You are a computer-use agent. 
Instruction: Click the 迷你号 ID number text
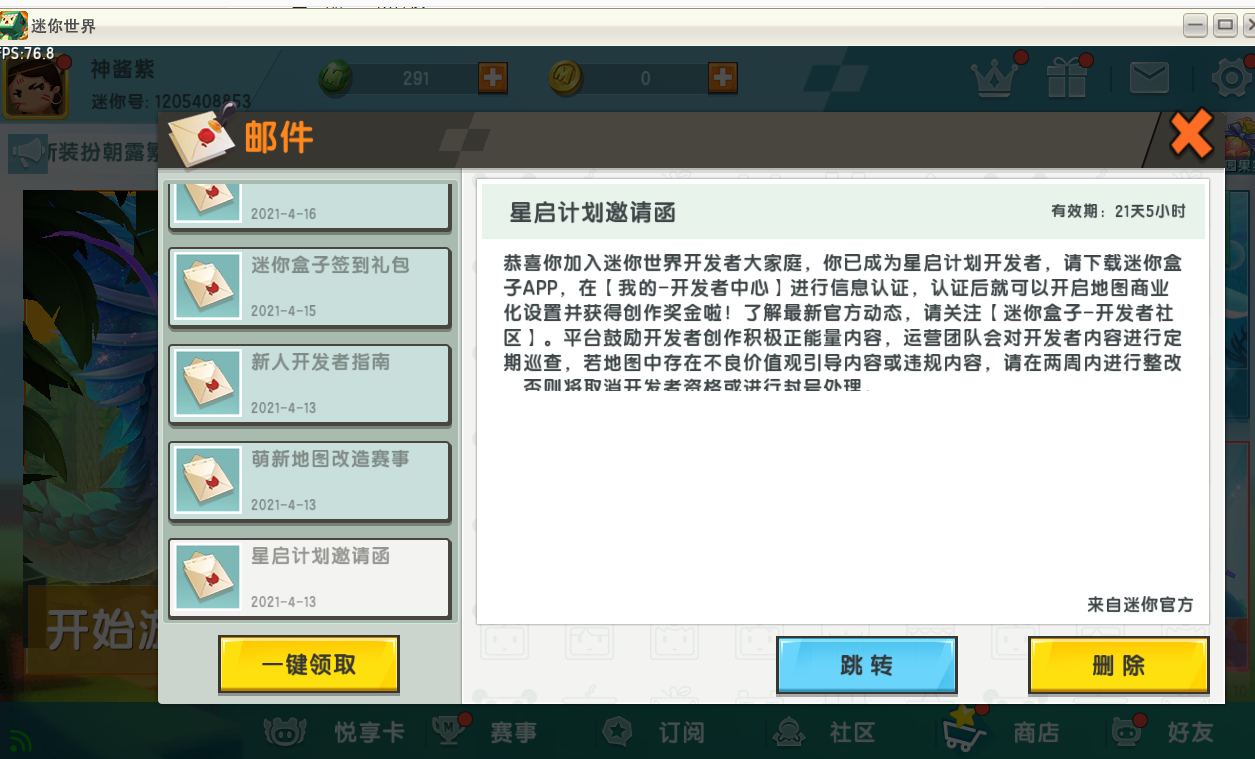click(x=171, y=101)
